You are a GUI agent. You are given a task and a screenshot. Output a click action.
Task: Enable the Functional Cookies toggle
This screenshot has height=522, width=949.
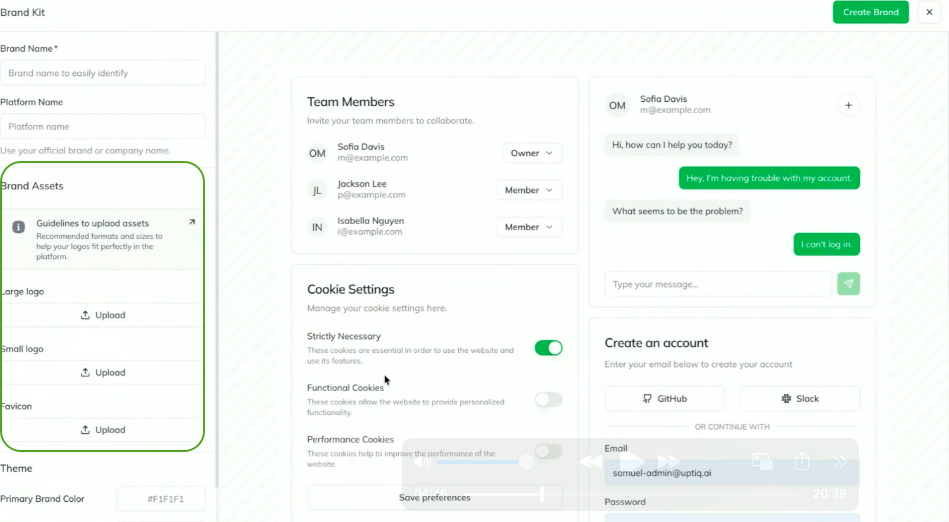click(548, 400)
